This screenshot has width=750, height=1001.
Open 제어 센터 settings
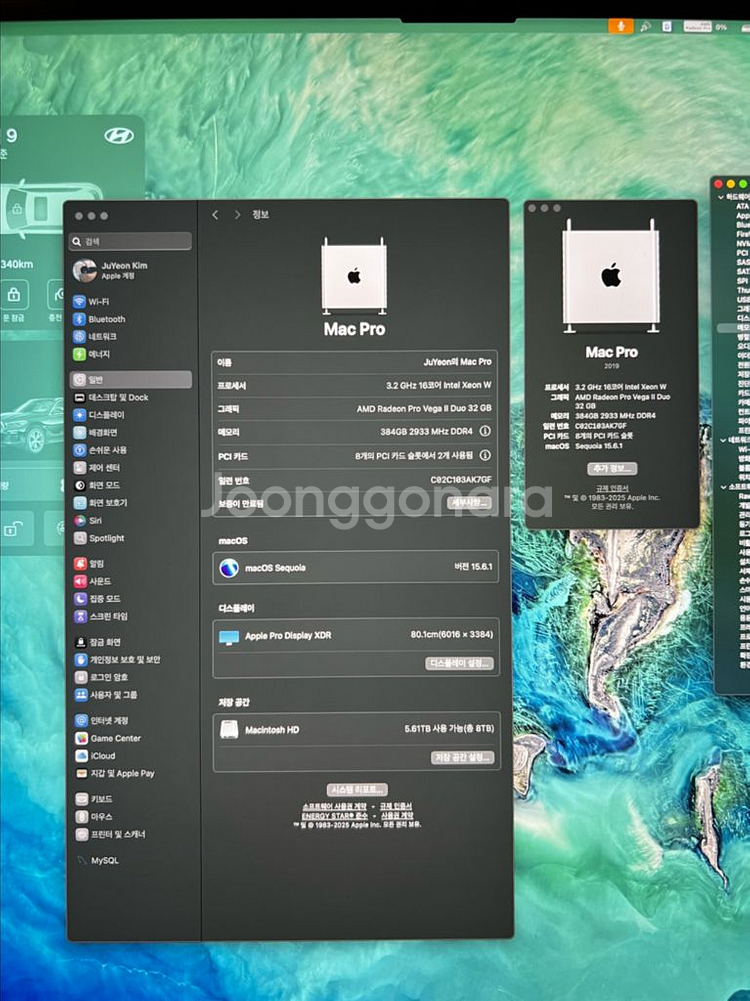(x=131, y=467)
